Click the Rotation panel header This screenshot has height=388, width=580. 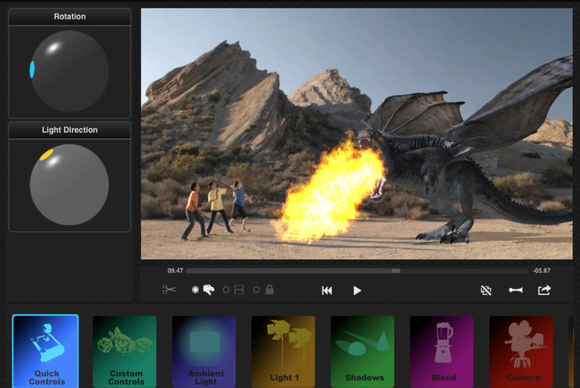70,17
